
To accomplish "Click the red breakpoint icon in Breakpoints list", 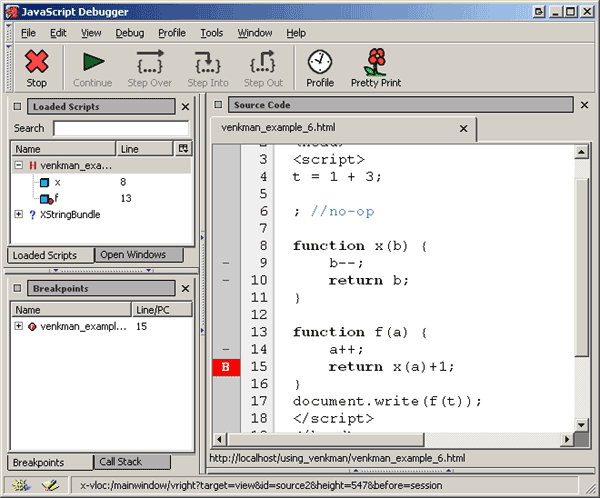I will (x=32, y=327).
